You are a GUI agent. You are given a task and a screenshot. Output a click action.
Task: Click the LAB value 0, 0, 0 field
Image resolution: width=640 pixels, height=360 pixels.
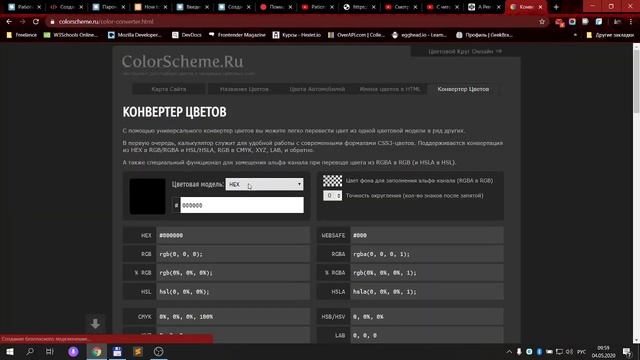click(427, 335)
